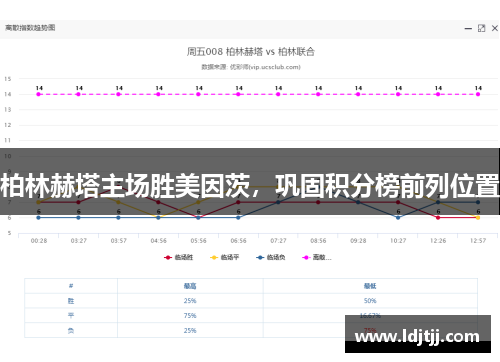Click the 00:28 x-axis time label
This screenshot has height=362, width=500.
[39, 241]
